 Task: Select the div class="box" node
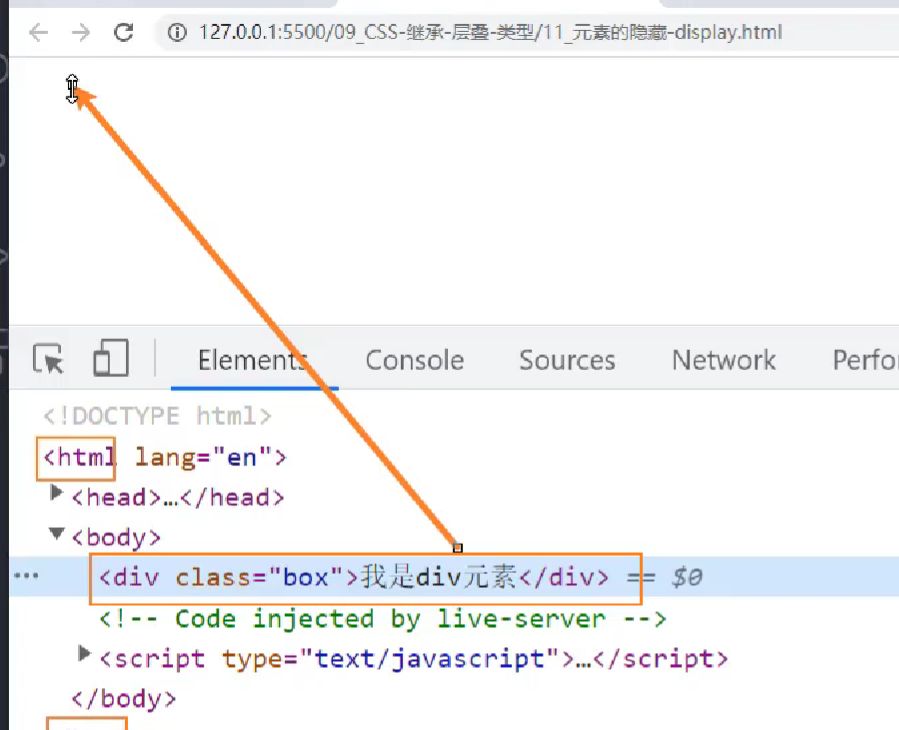(x=353, y=577)
